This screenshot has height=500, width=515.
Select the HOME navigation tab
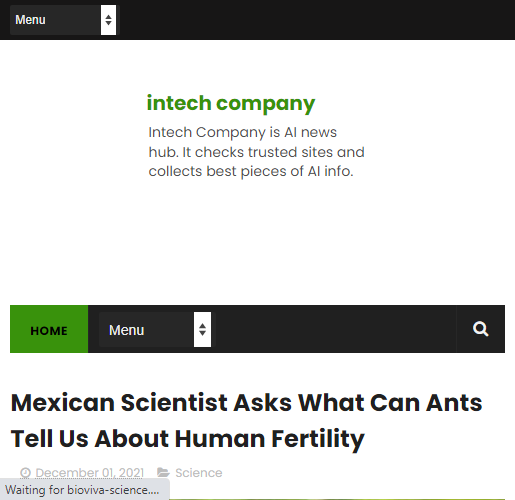click(x=49, y=329)
